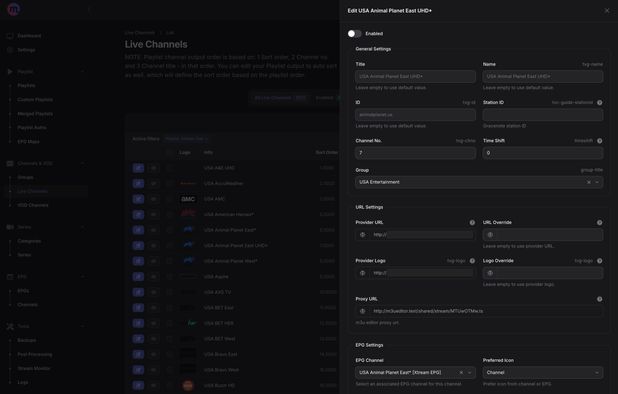Viewport: 618px width, 394px height.
Task: Edit the Title input field
Action: pos(415,76)
